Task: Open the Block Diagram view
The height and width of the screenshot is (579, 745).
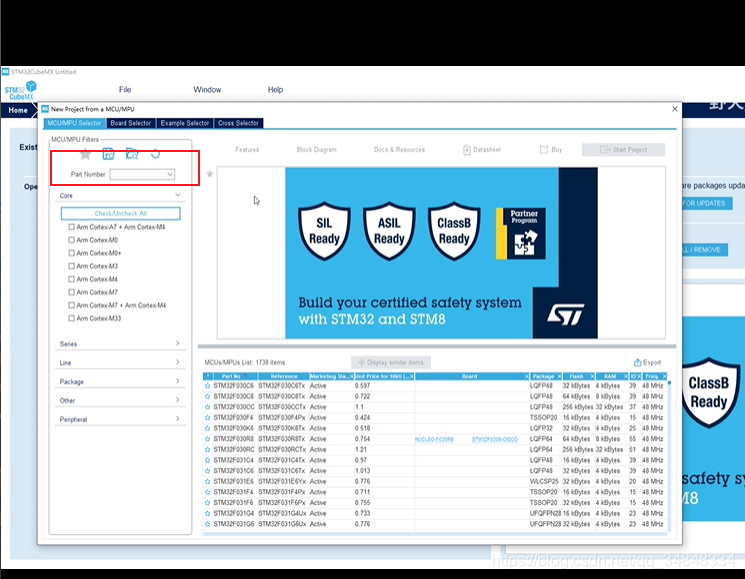Action: point(316,150)
